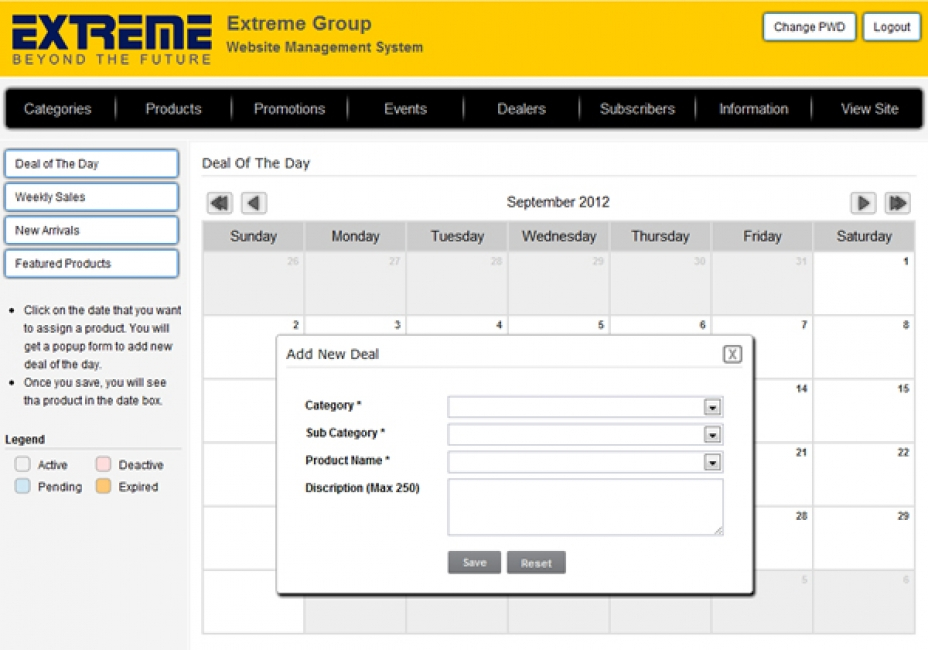Click the Expired legend swatch
The height and width of the screenshot is (650, 928).
click(104, 486)
